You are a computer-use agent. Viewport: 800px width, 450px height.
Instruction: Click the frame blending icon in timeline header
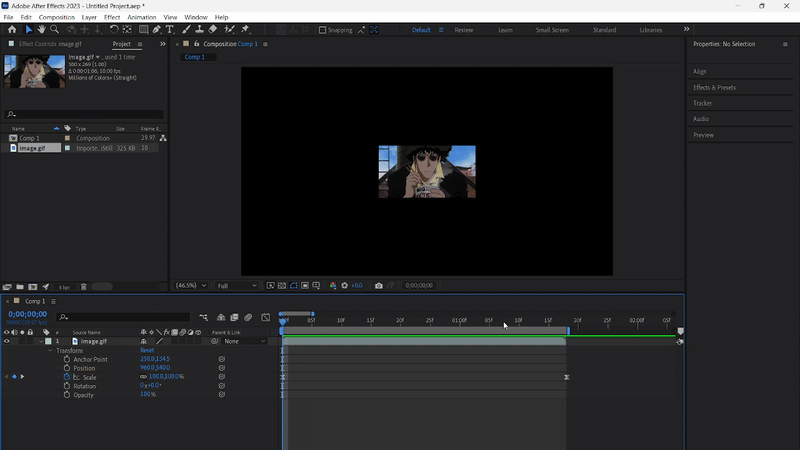234,317
